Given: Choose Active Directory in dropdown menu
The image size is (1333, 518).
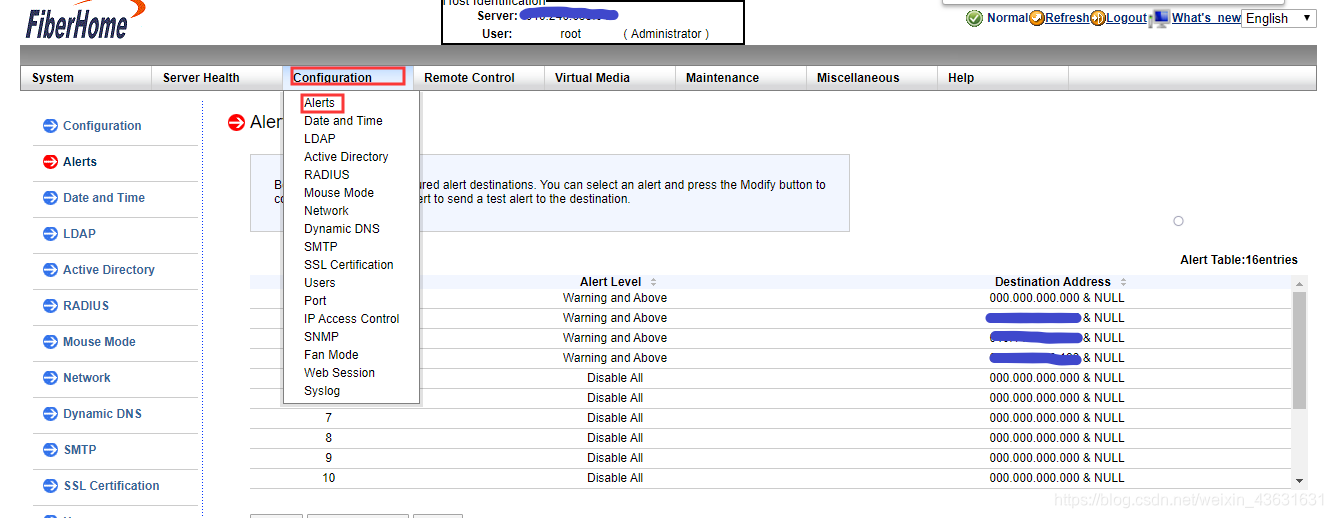Looking at the screenshot, I should pyautogui.click(x=346, y=157).
